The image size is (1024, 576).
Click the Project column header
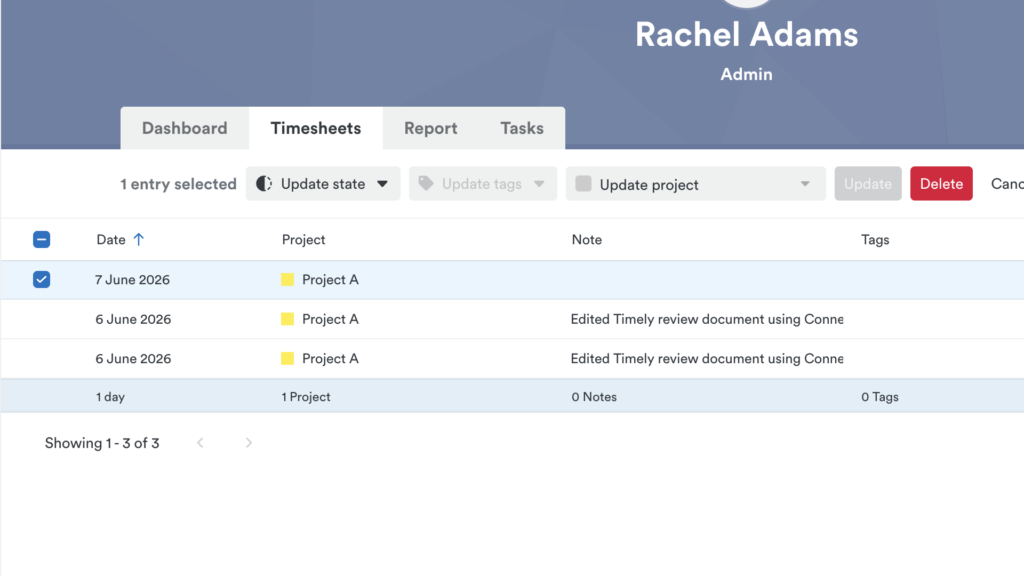303,240
